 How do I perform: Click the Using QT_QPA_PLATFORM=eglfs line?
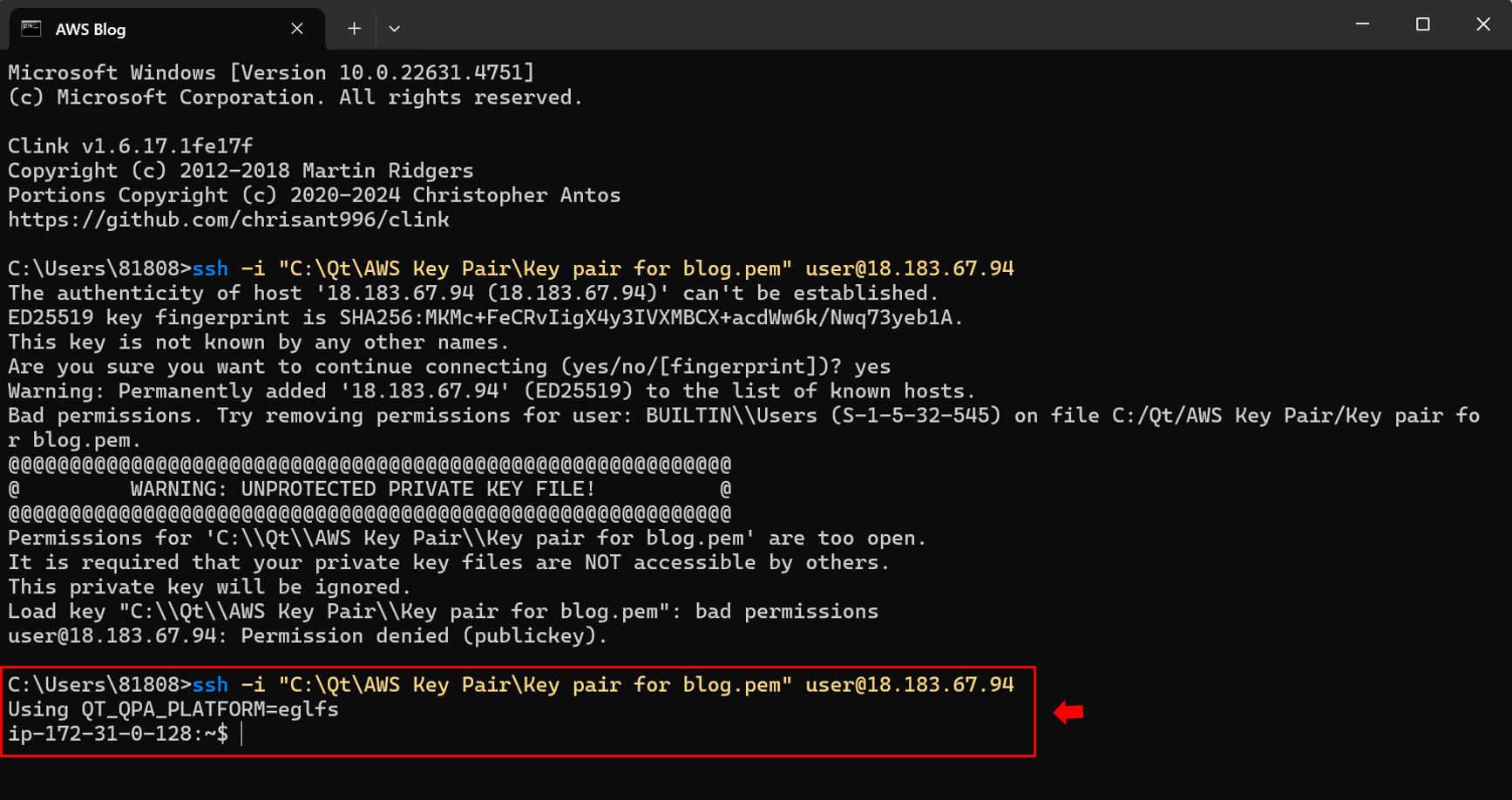[173, 709]
